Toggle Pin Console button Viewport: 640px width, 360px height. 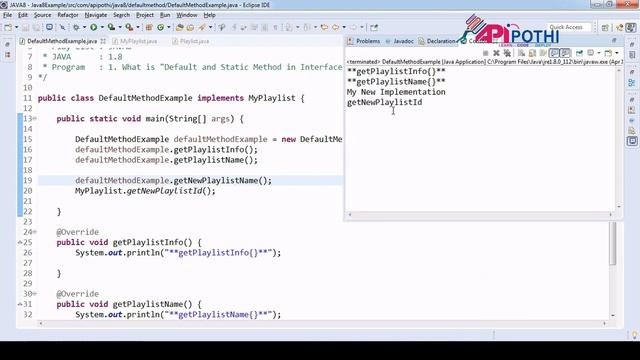(579, 53)
